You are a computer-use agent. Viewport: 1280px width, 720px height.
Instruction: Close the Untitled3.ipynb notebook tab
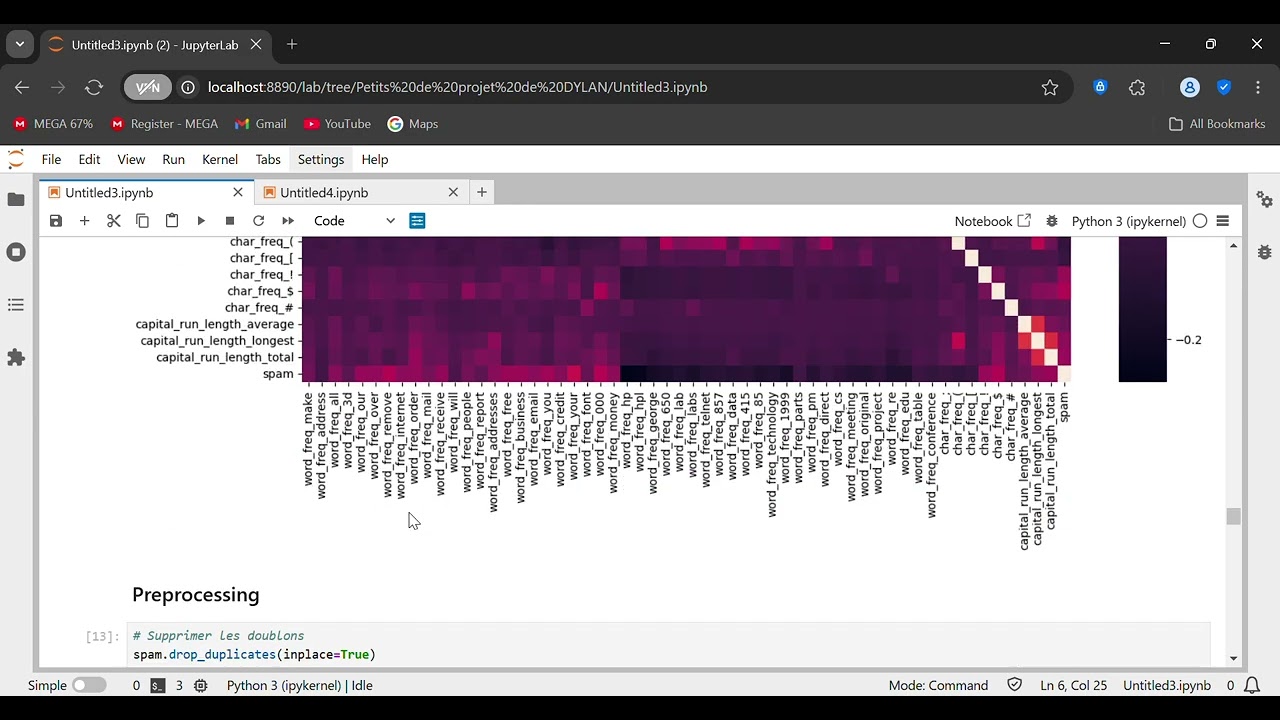coord(238,192)
